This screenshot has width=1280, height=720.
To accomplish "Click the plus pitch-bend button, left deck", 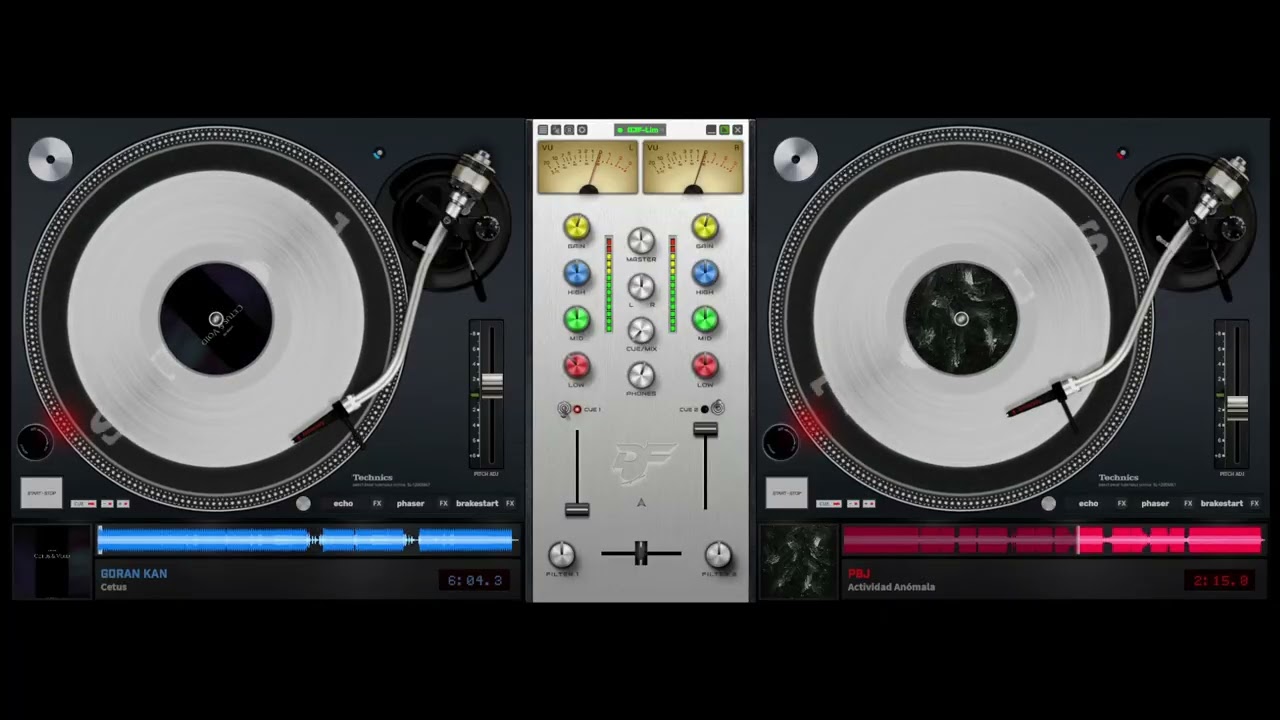I will 123,504.
